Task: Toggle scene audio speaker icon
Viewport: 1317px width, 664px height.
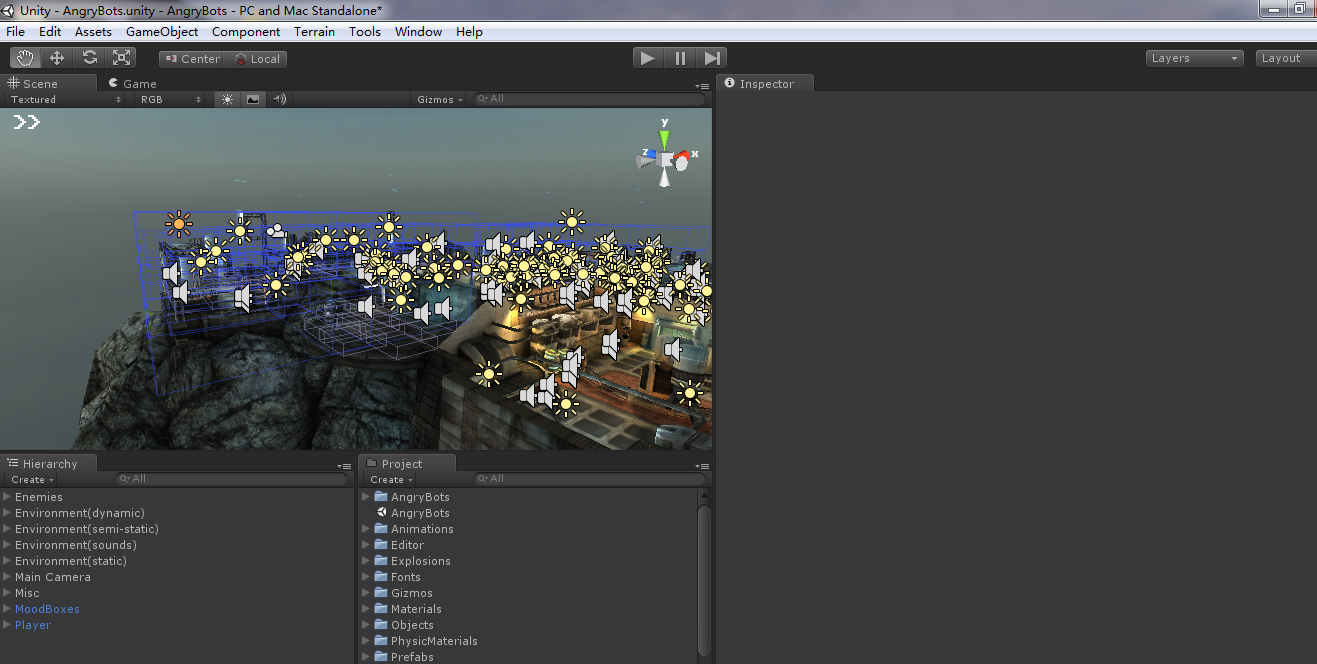Action: pyautogui.click(x=279, y=99)
